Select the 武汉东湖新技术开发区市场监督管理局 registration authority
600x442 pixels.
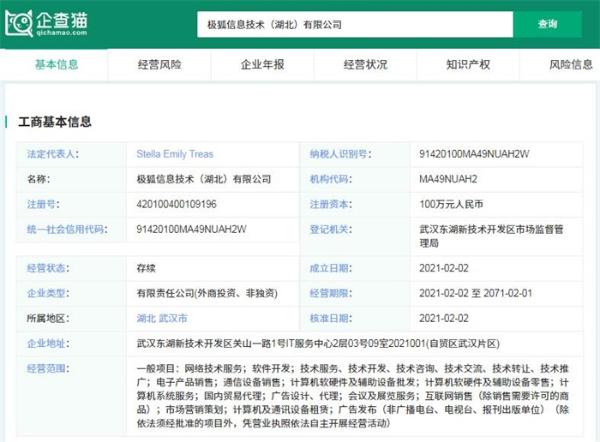tap(491, 236)
